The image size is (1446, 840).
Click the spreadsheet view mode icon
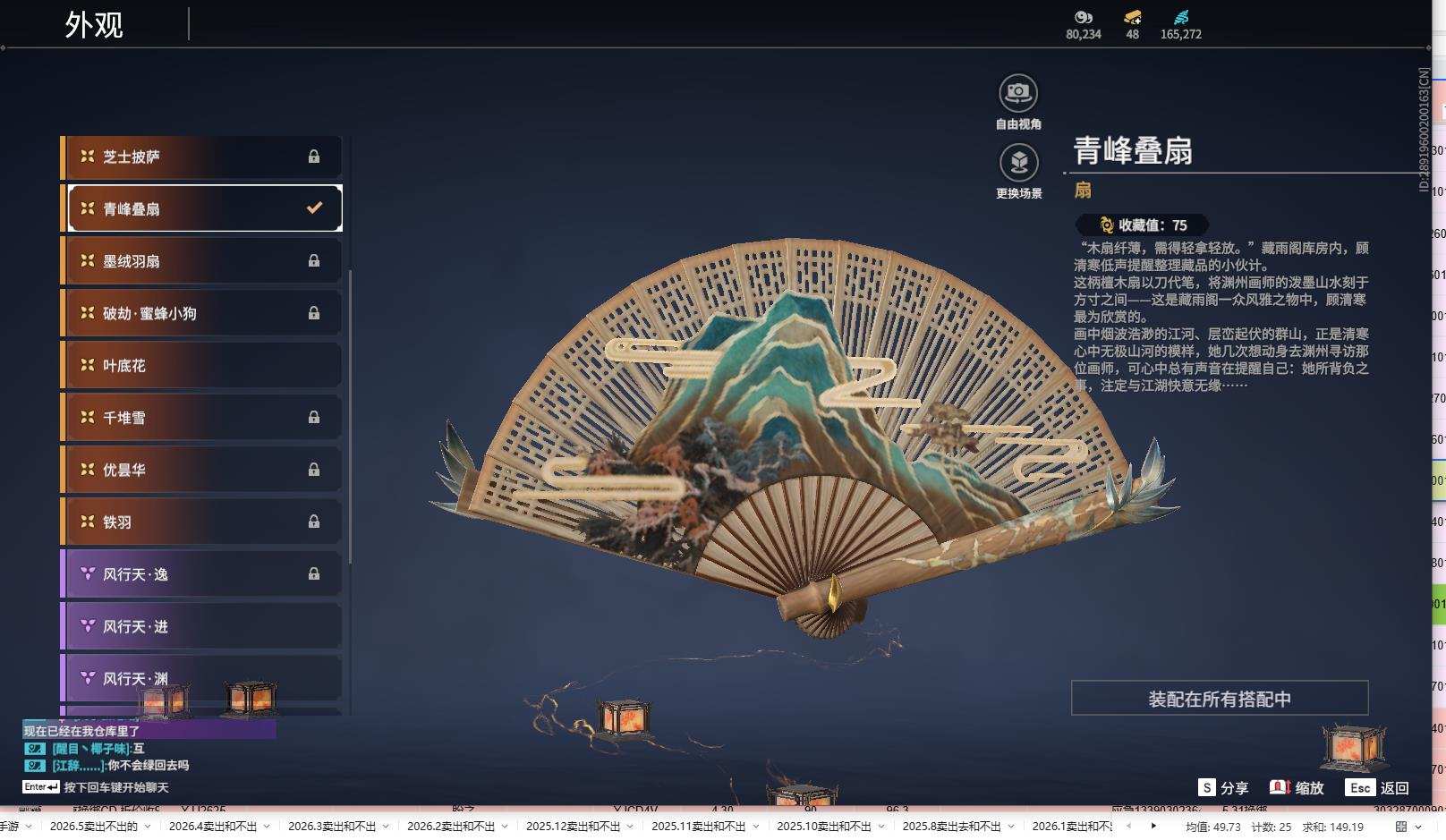[x=1401, y=827]
